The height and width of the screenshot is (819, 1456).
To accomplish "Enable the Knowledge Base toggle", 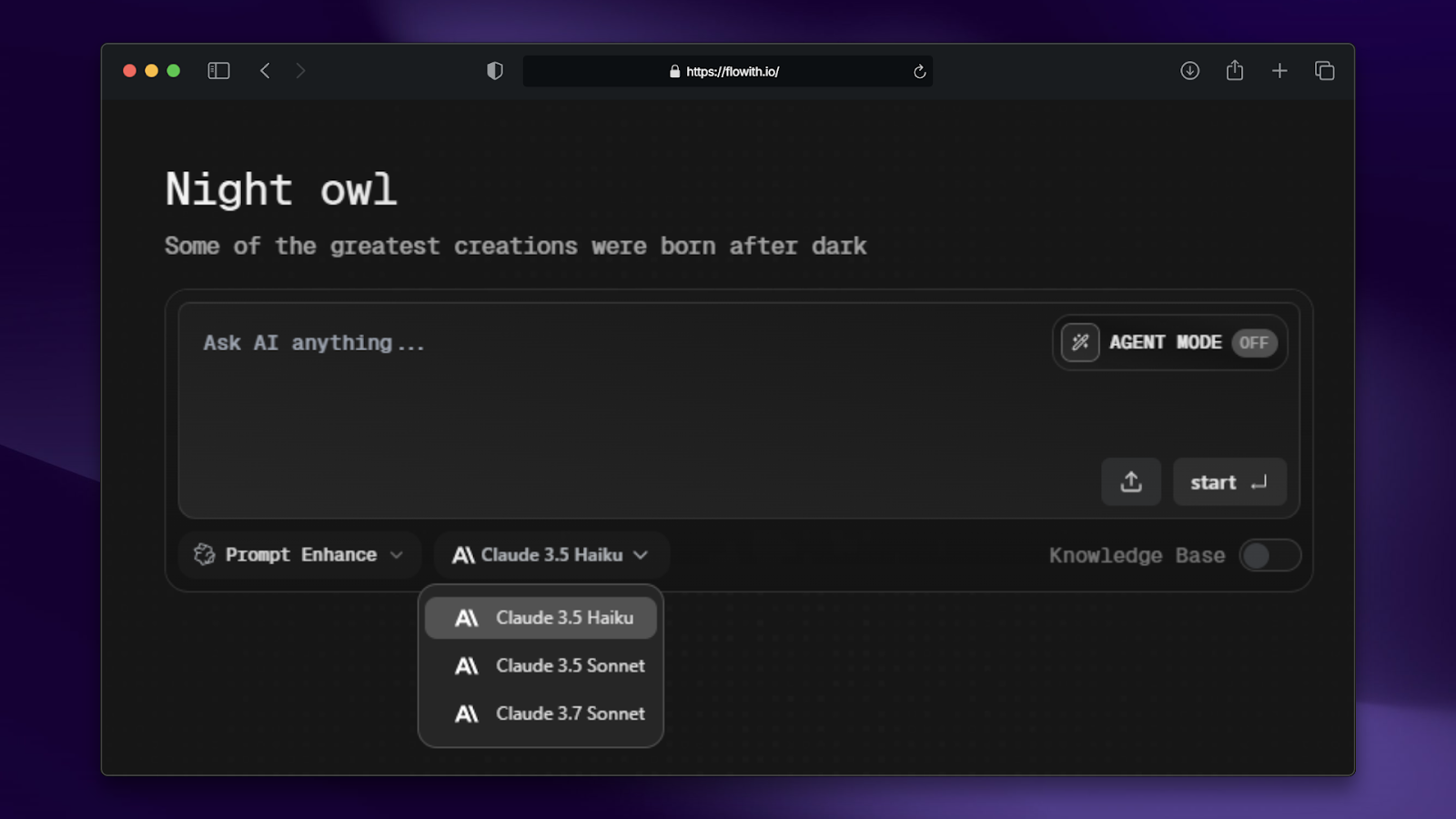I will click(x=1269, y=555).
